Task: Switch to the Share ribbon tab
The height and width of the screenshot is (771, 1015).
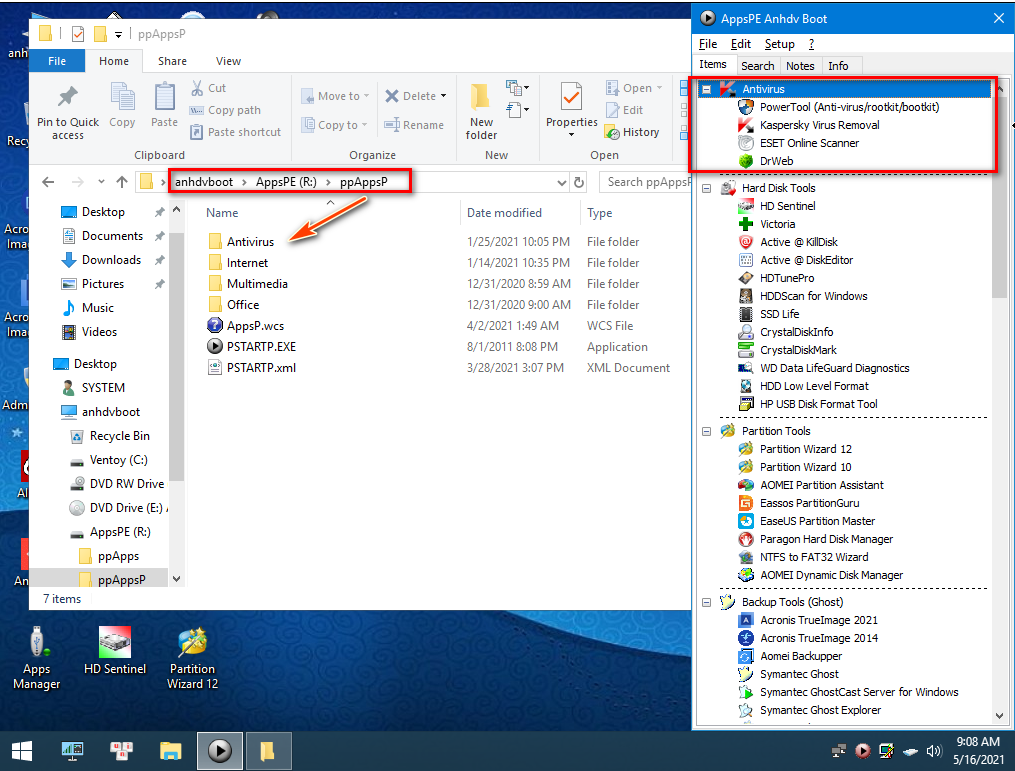Action: coord(172,61)
